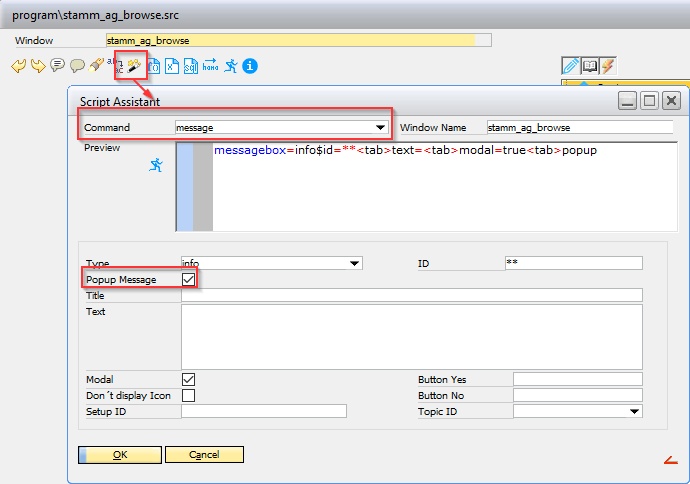Click the redo arrow icon in toolbar
The image size is (690, 484).
click(x=38, y=66)
